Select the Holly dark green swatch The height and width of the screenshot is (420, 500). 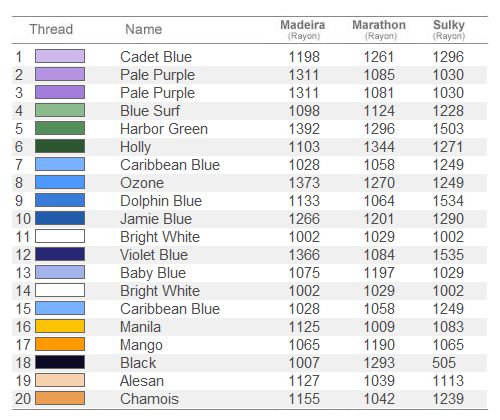coord(60,146)
